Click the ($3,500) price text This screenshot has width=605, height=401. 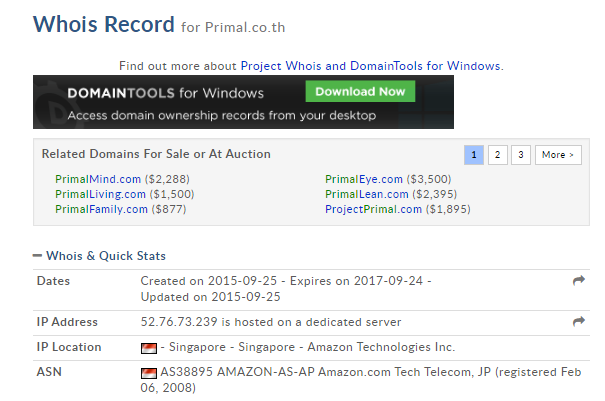[429, 179]
